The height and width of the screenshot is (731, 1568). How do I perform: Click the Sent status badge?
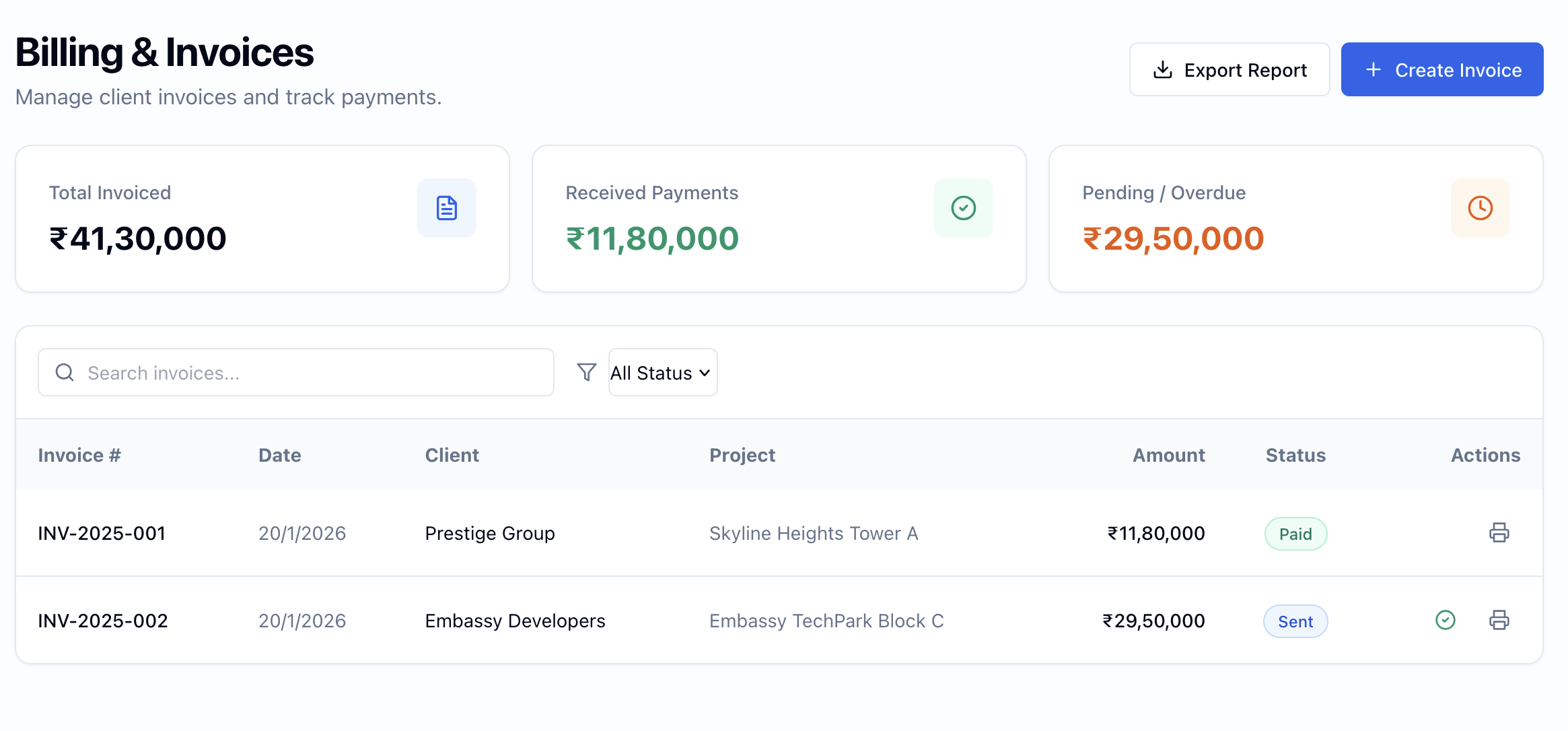click(1295, 621)
